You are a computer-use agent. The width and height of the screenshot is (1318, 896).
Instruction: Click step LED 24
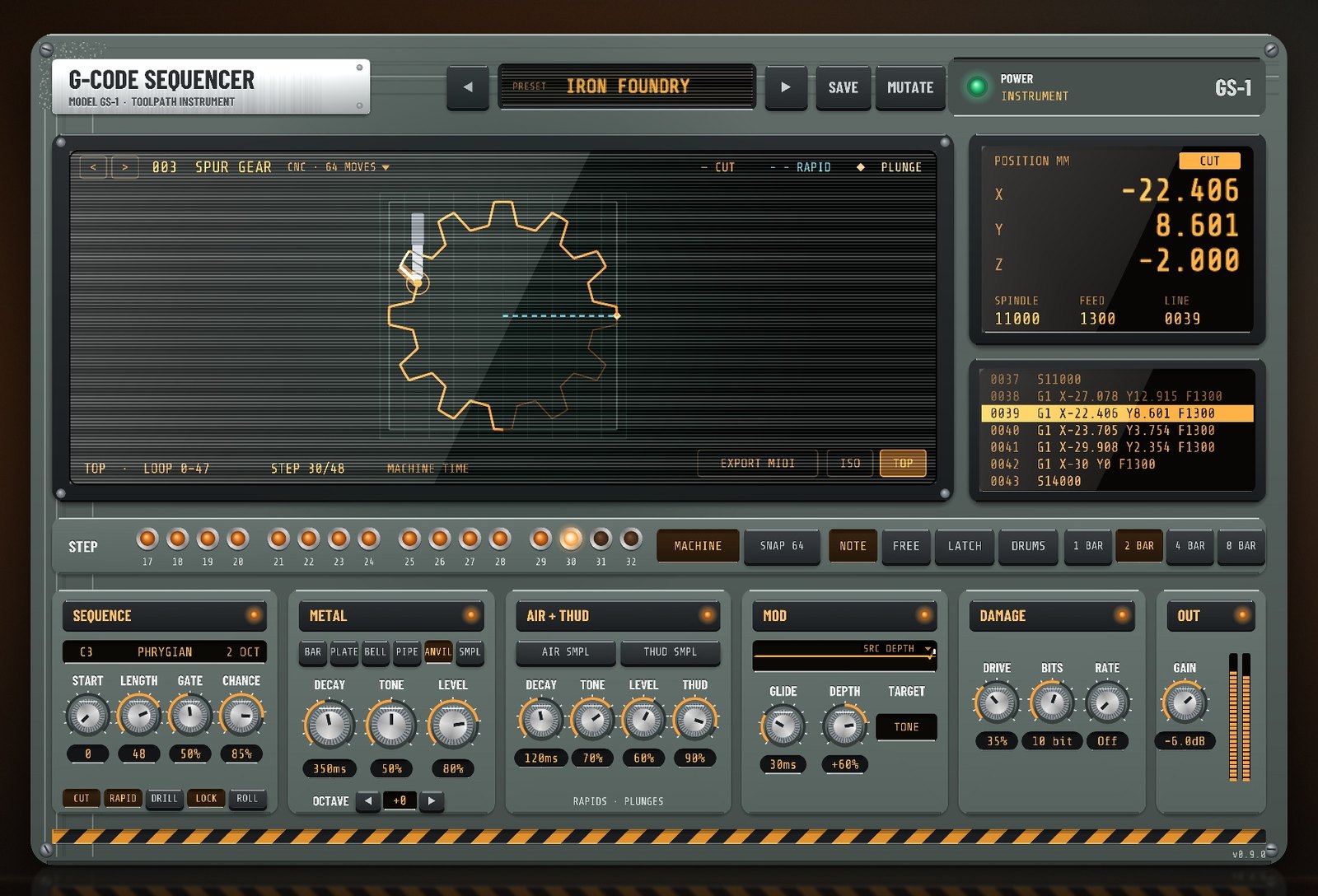click(369, 539)
